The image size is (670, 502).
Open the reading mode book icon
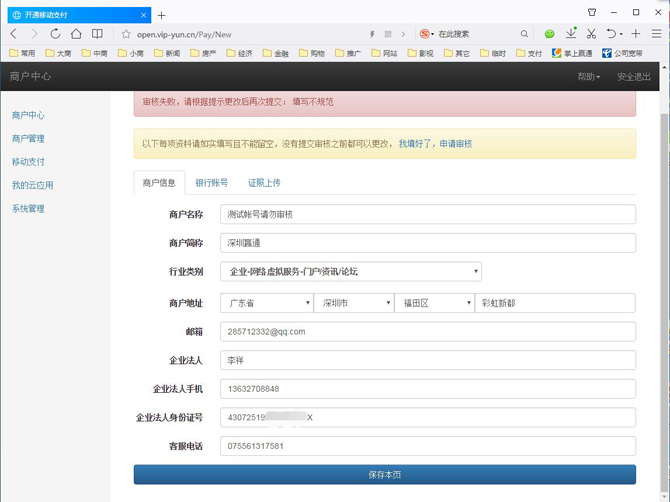[x=97, y=34]
